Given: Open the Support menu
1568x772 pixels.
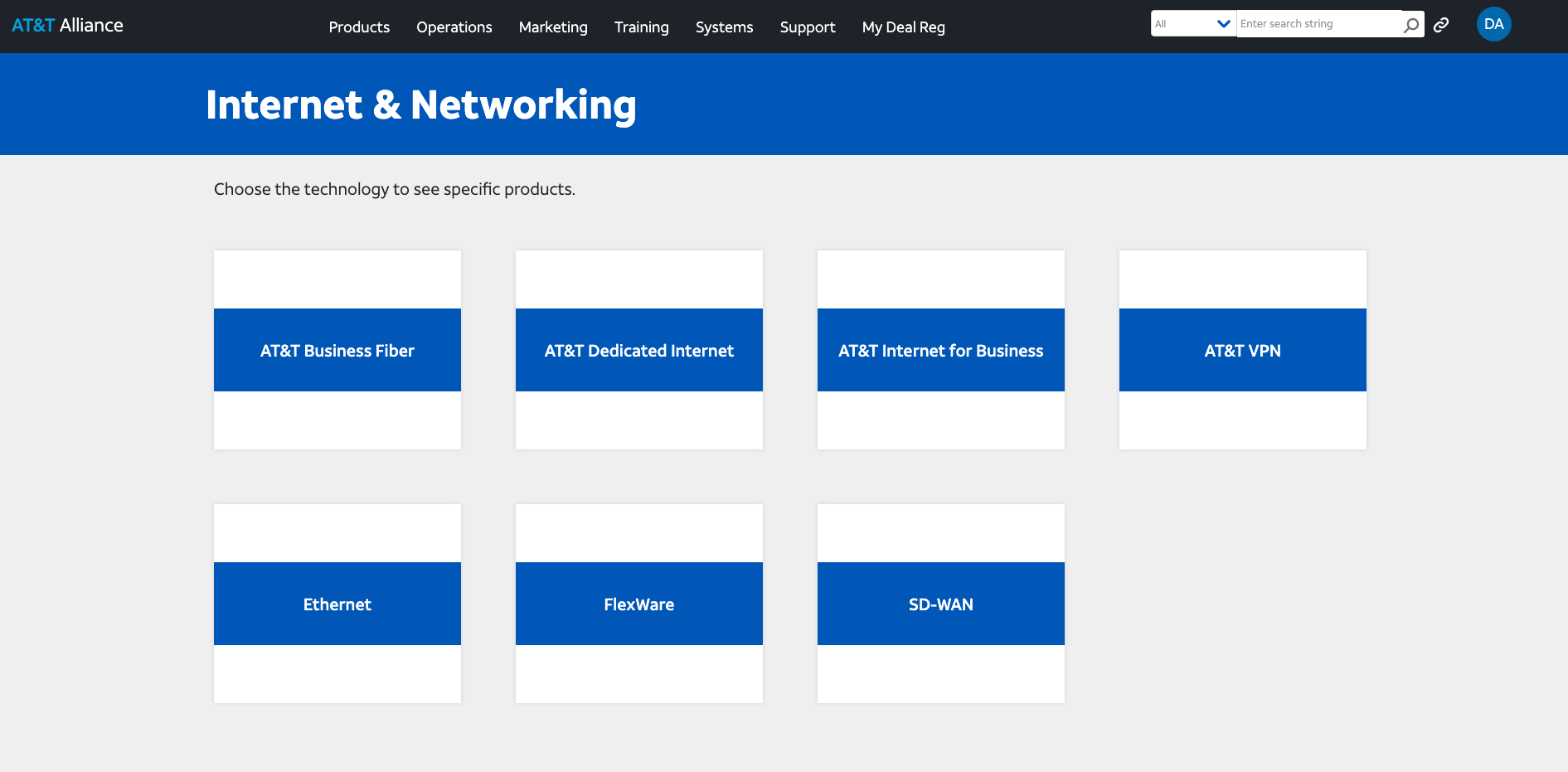Looking at the screenshot, I should pyautogui.click(x=808, y=27).
